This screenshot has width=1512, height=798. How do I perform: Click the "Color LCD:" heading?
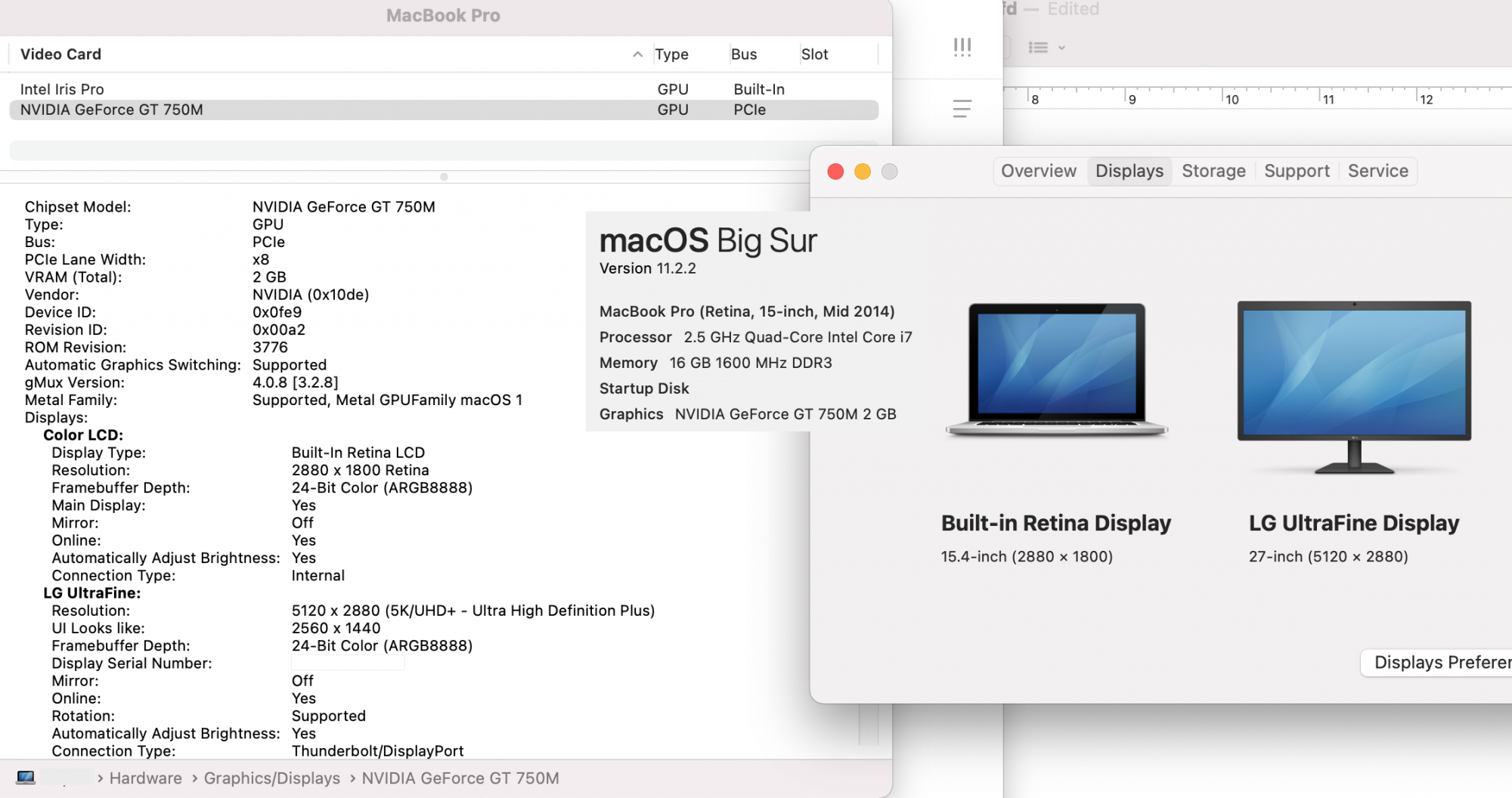coord(83,435)
